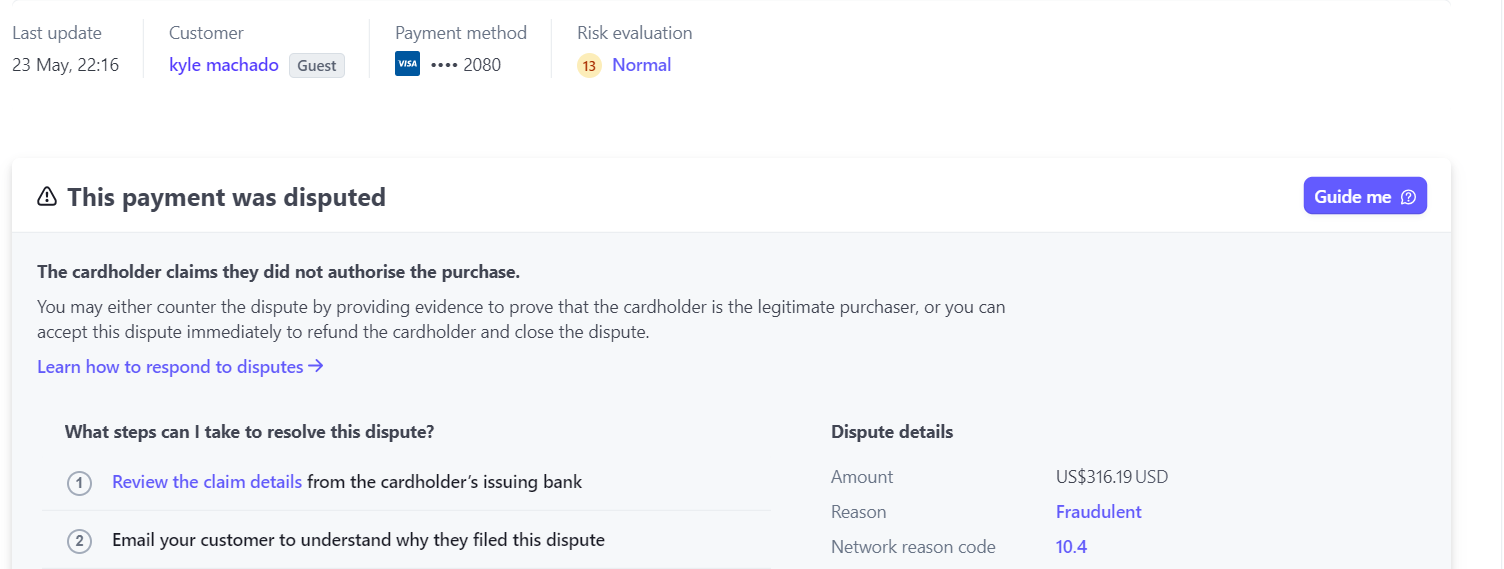This screenshot has width=1504, height=569.
Task: Click the risk score 13 badge
Action: [589, 66]
